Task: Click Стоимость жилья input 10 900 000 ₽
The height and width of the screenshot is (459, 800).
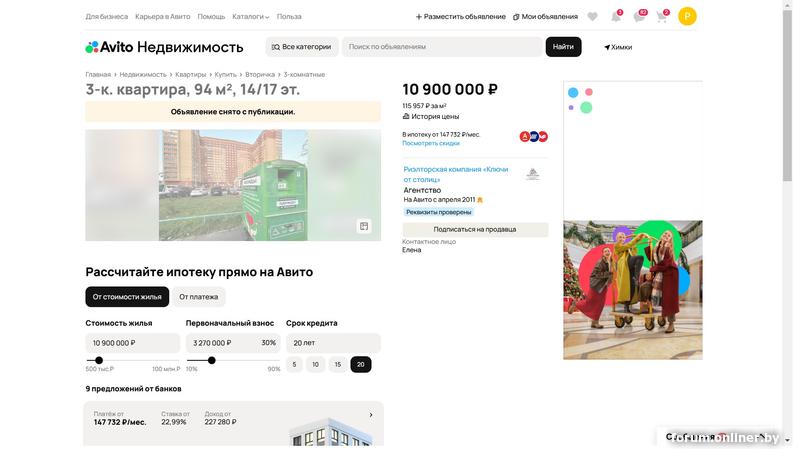Action: pyautogui.click(x=133, y=343)
